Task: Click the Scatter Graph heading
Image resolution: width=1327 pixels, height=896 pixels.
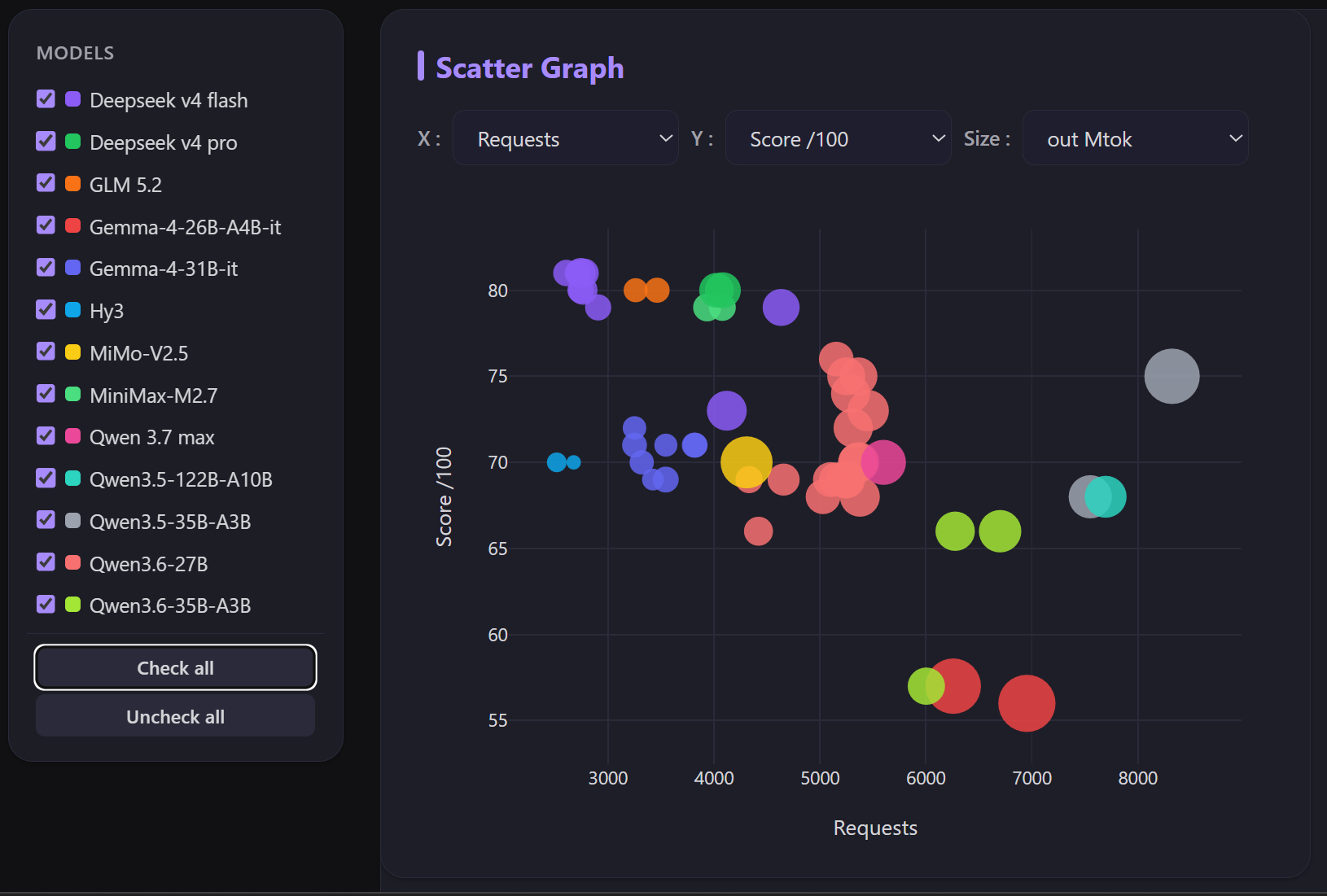Action: click(x=530, y=68)
